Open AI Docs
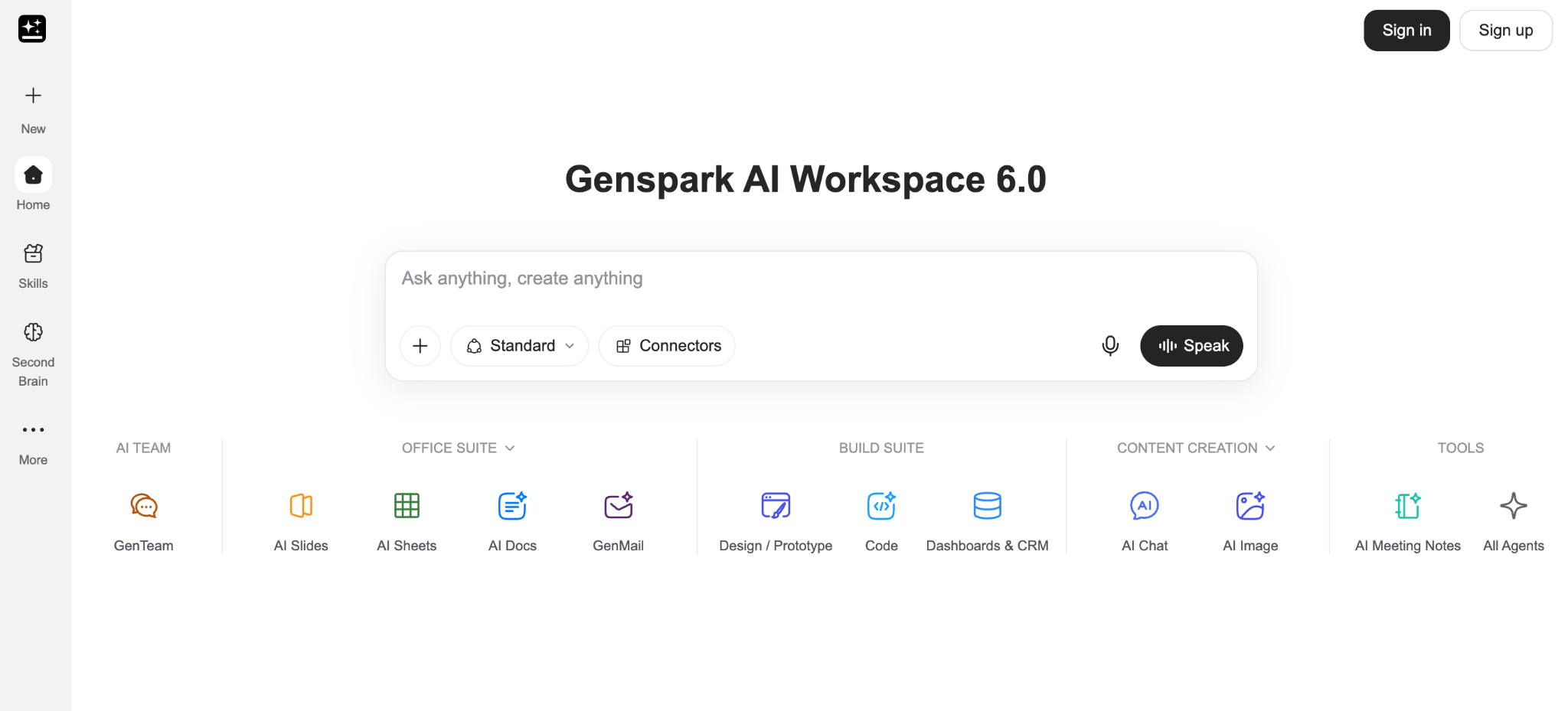This screenshot has width=1568, height=711. pyautogui.click(x=512, y=521)
